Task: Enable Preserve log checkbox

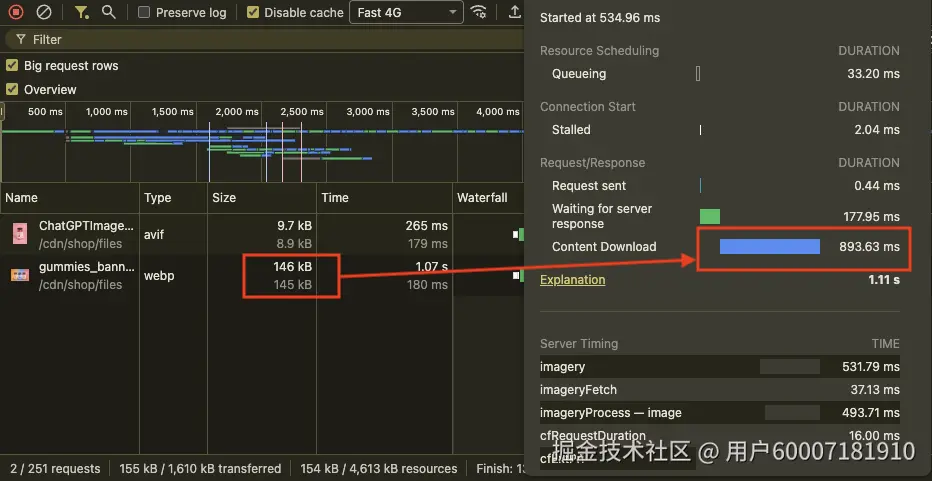Action: 144,12
